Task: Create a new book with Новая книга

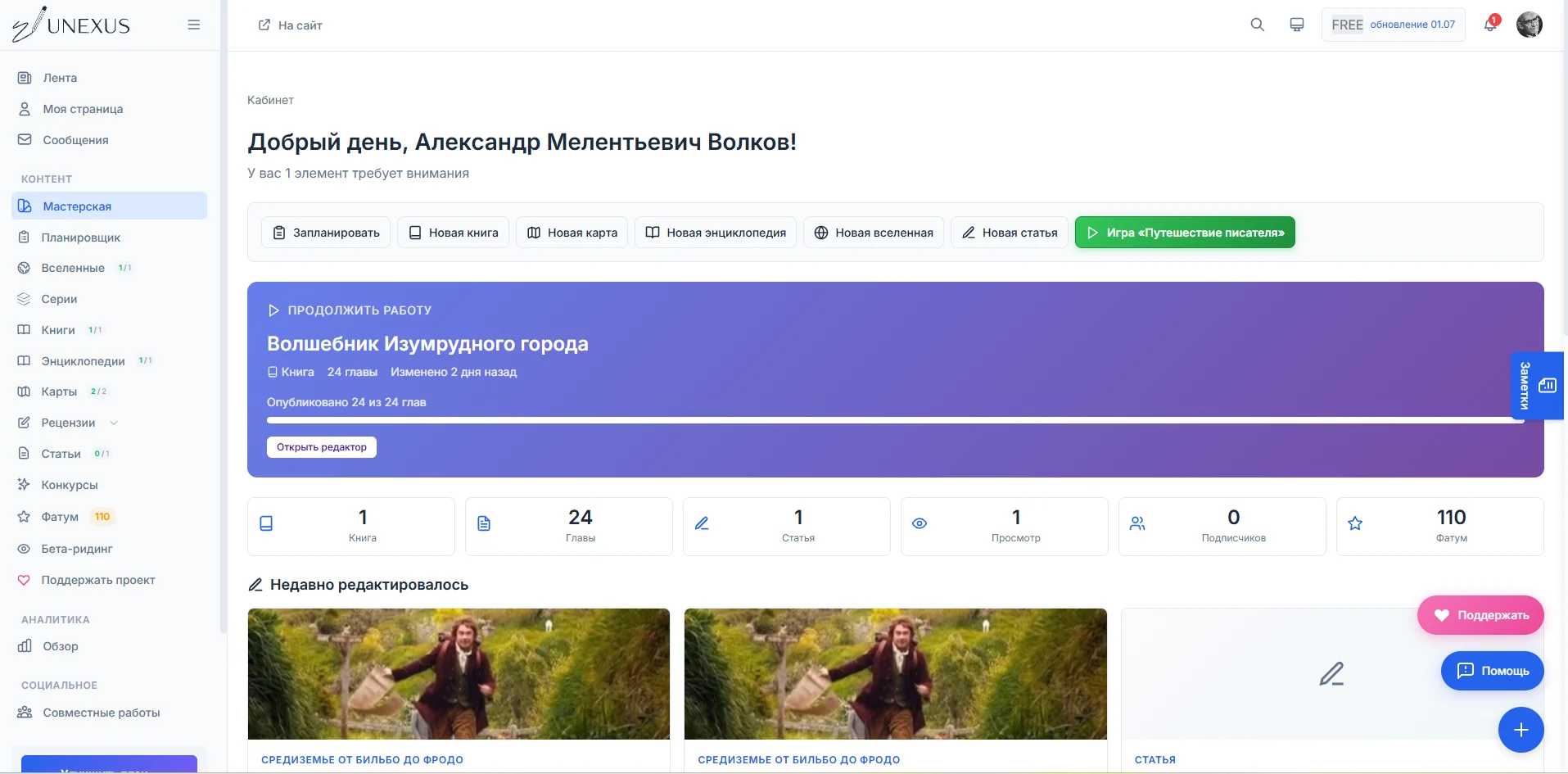Action: pos(454,233)
